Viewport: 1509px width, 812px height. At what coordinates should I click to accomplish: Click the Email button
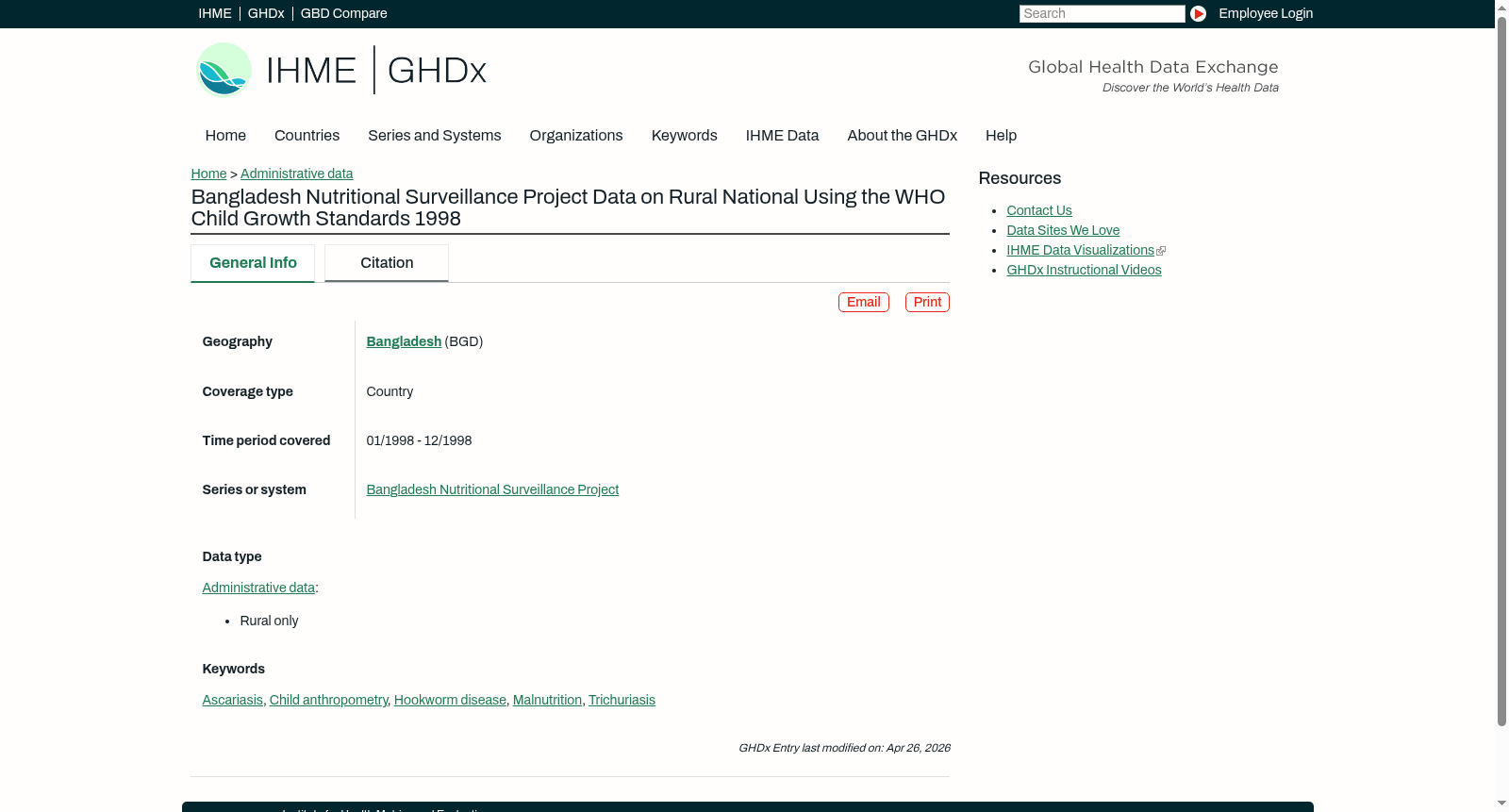tap(864, 302)
